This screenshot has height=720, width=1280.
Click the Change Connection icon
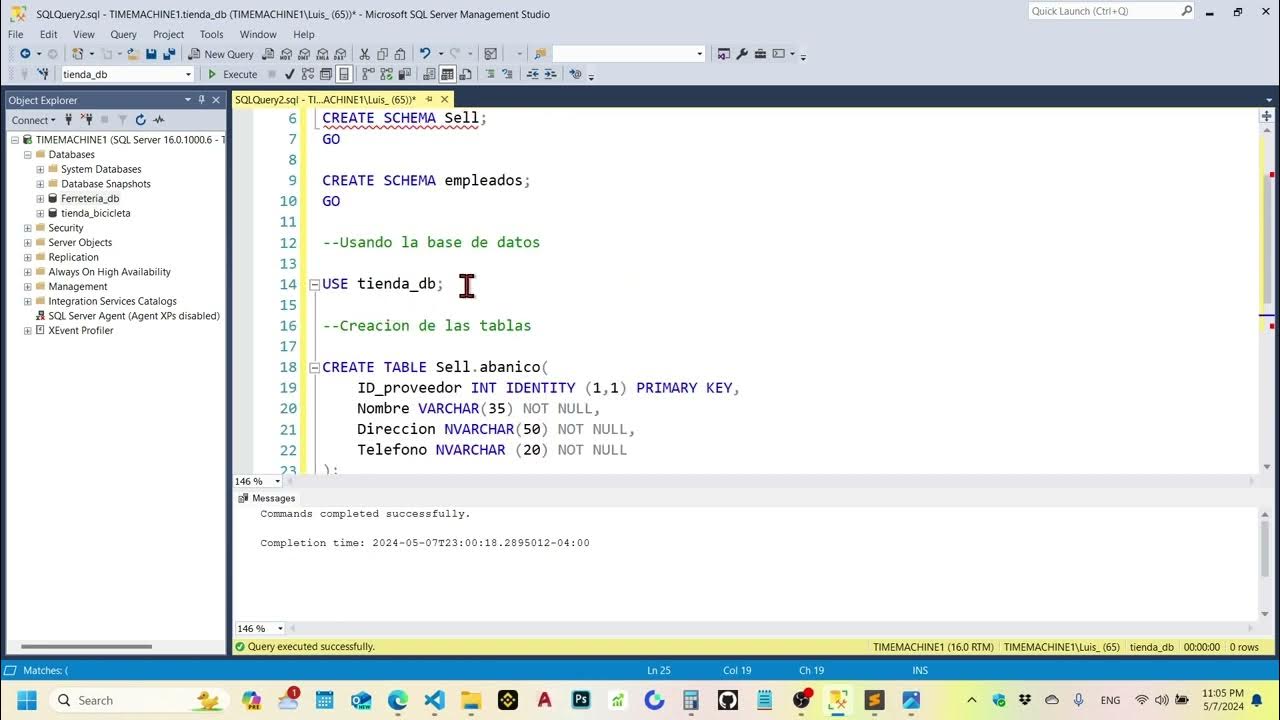[43, 74]
